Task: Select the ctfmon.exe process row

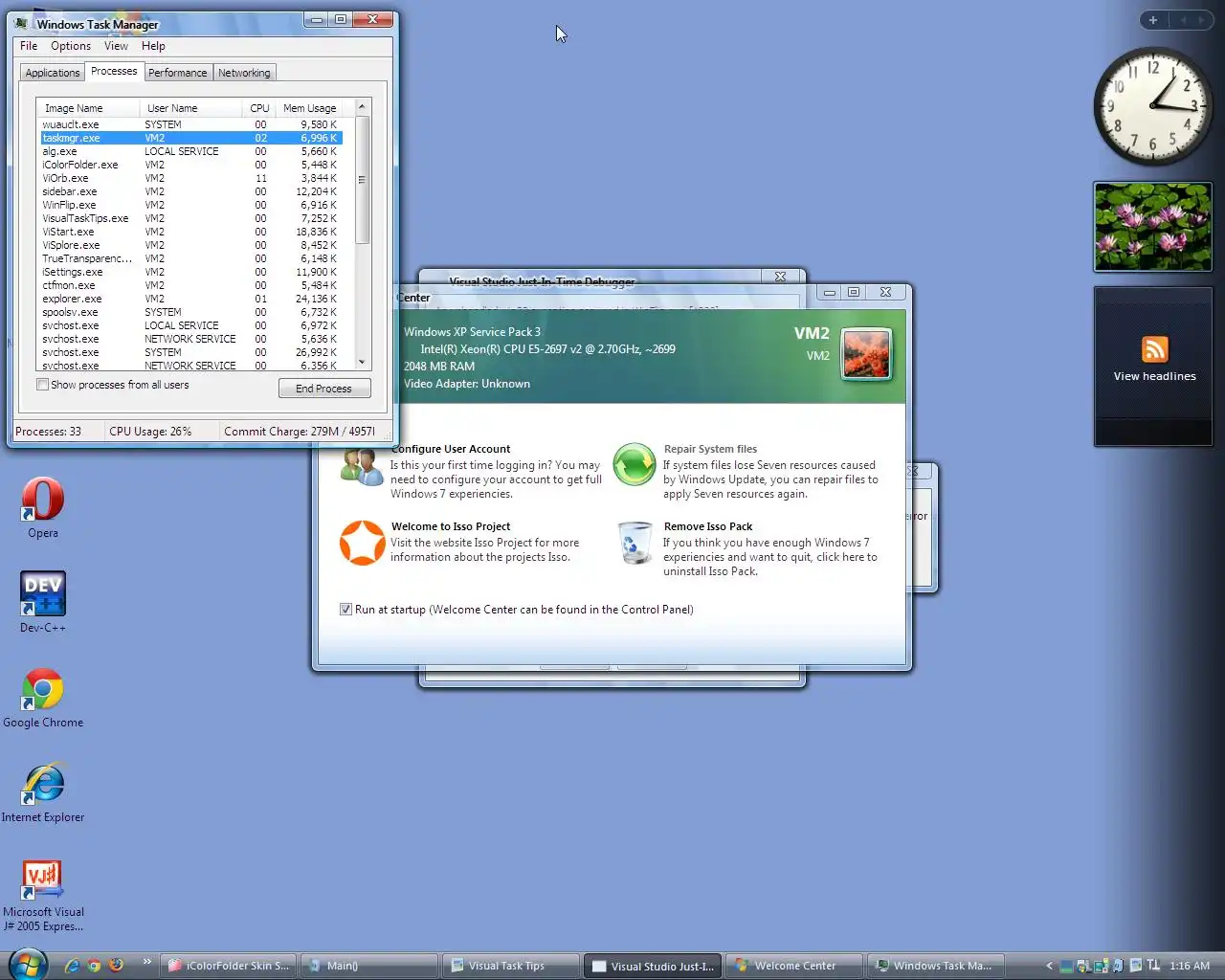Action: 190,285
